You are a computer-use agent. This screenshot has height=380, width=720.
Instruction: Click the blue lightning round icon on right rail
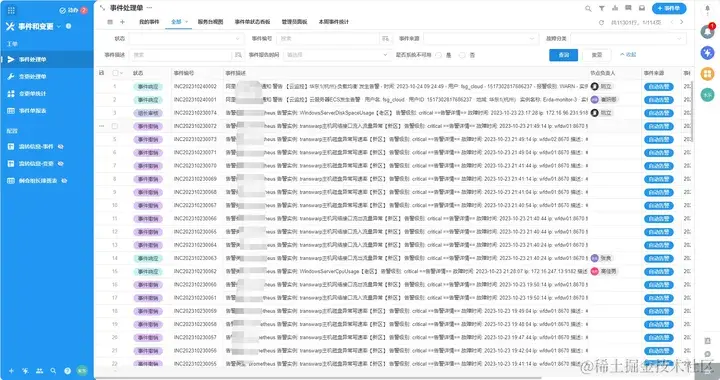tap(707, 52)
